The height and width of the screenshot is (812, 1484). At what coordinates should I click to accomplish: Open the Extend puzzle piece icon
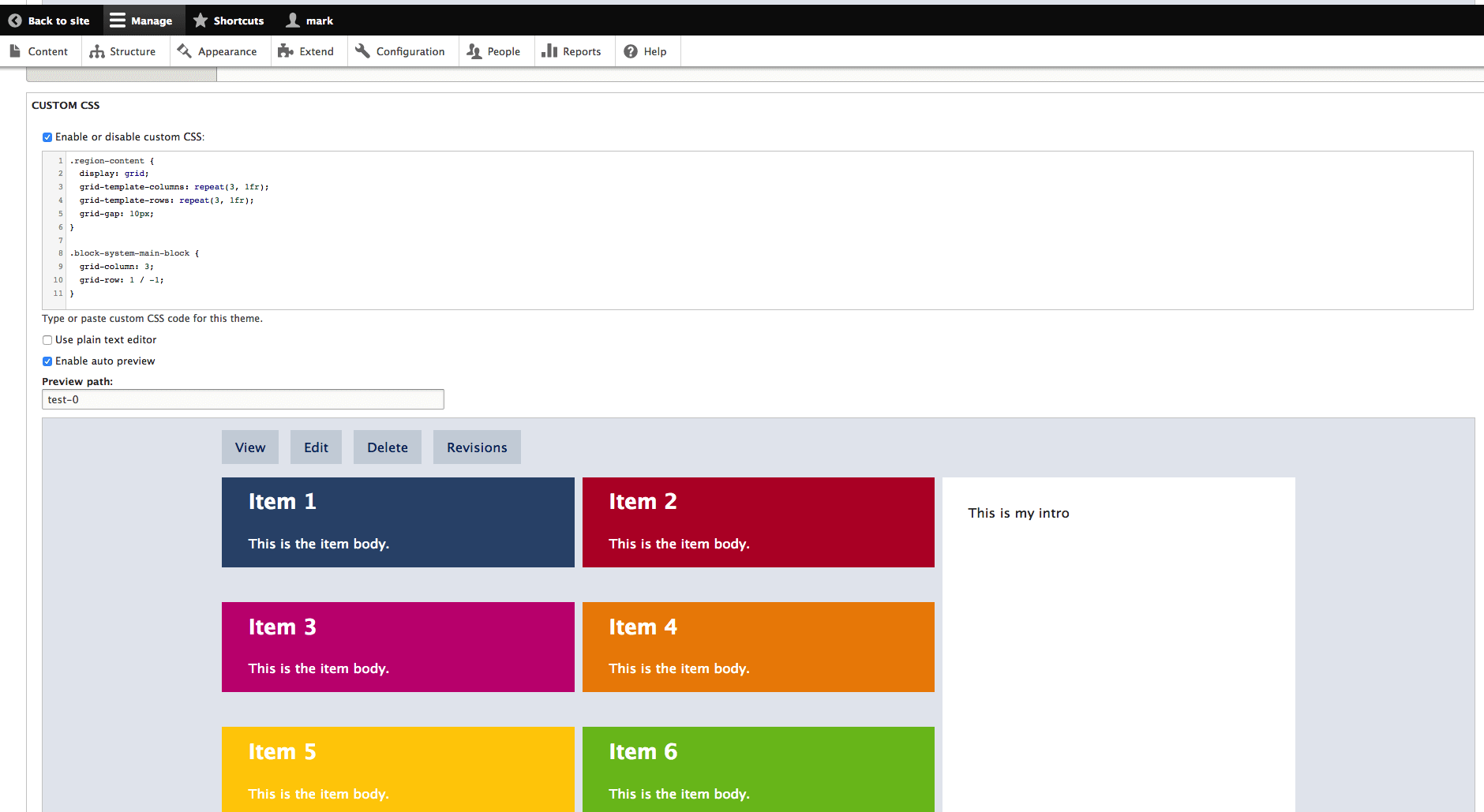pyautogui.click(x=286, y=51)
